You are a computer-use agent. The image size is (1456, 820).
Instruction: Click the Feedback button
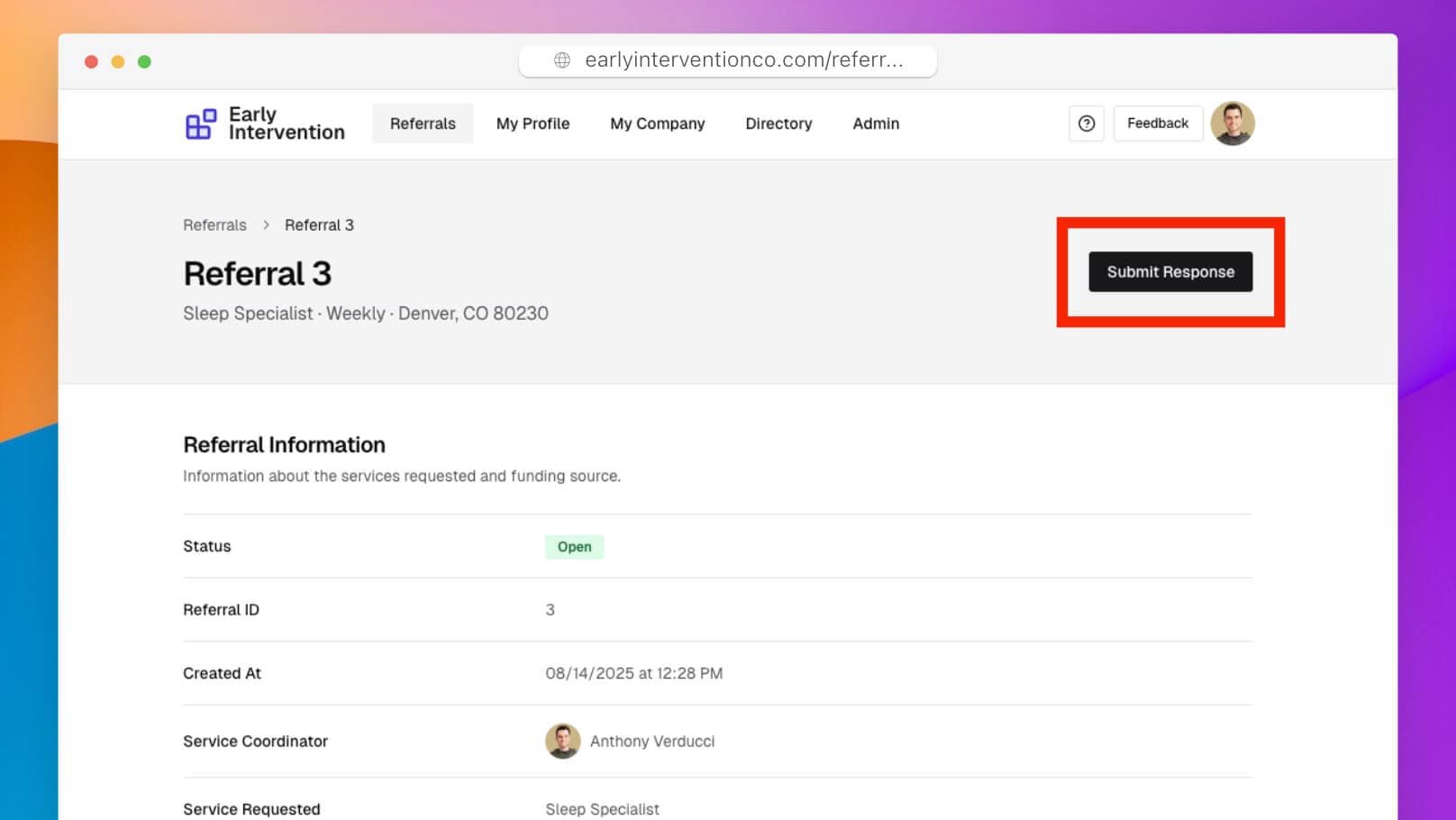coord(1157,123)
